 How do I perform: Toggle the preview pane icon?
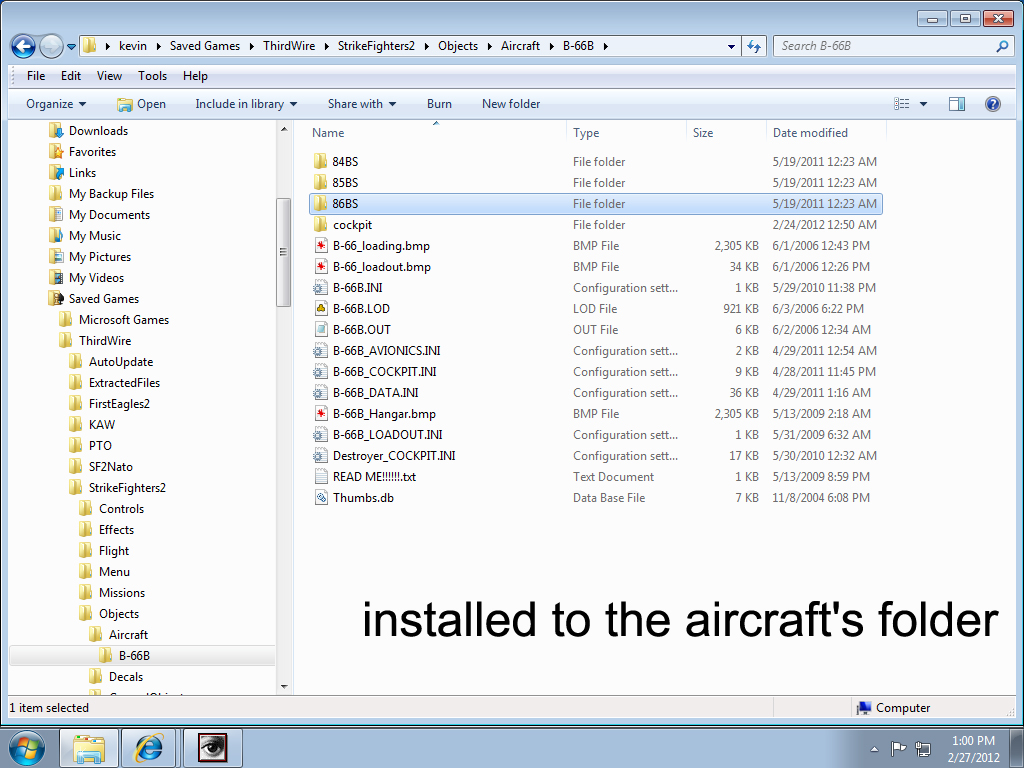click(x=957, y=104)
